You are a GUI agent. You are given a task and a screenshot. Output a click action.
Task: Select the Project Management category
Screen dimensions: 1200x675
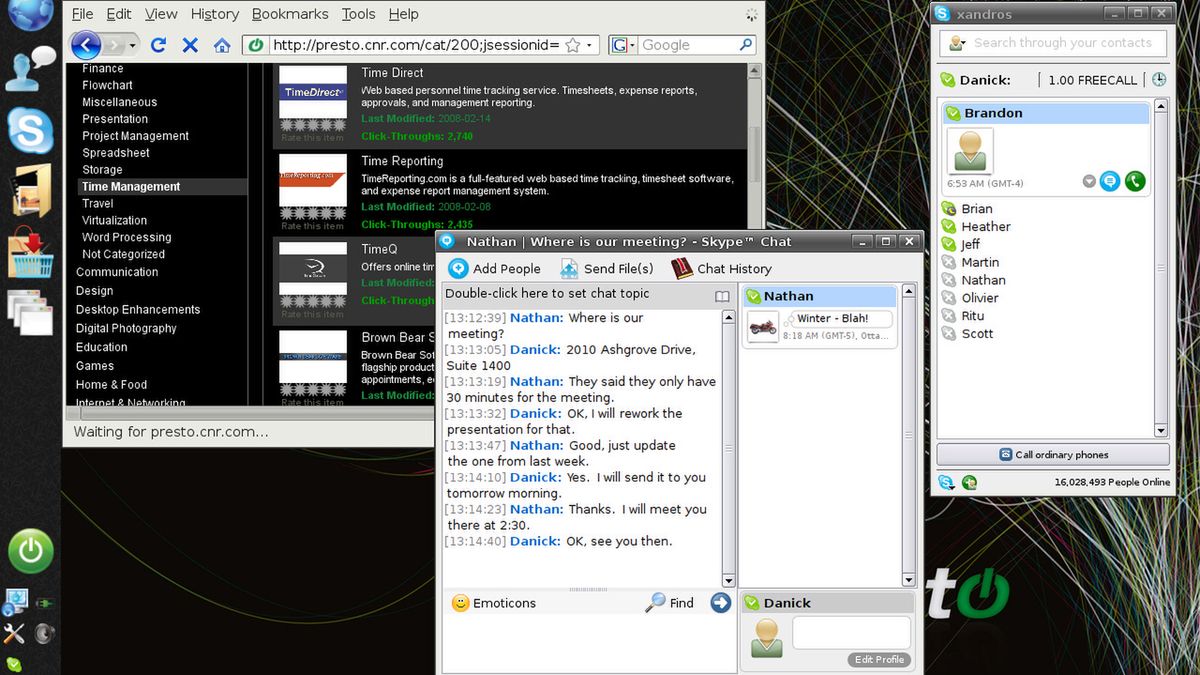tap(135, 136)
